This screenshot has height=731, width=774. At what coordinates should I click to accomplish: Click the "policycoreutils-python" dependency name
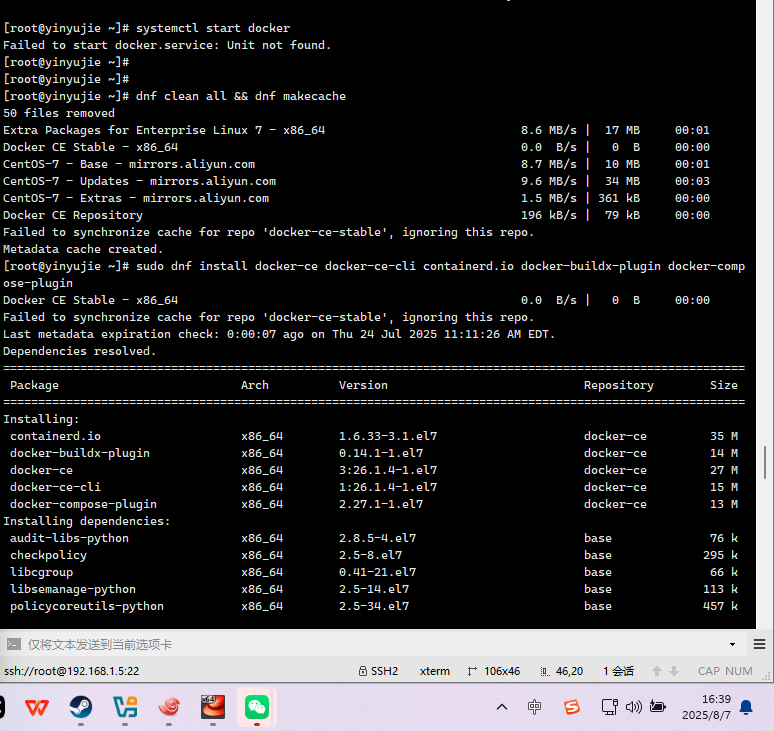[x=87, y=606]
